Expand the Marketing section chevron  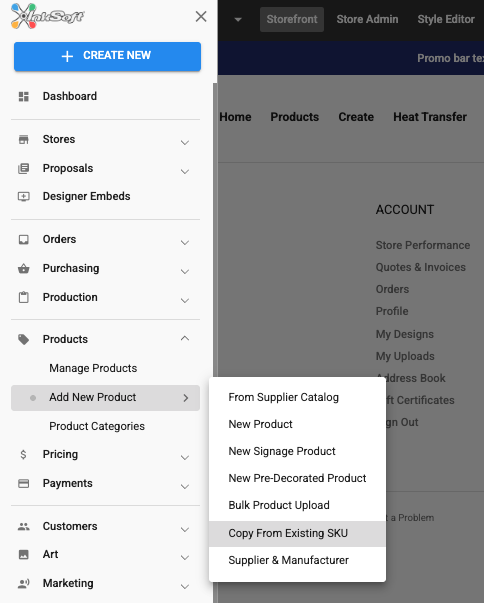185,586
